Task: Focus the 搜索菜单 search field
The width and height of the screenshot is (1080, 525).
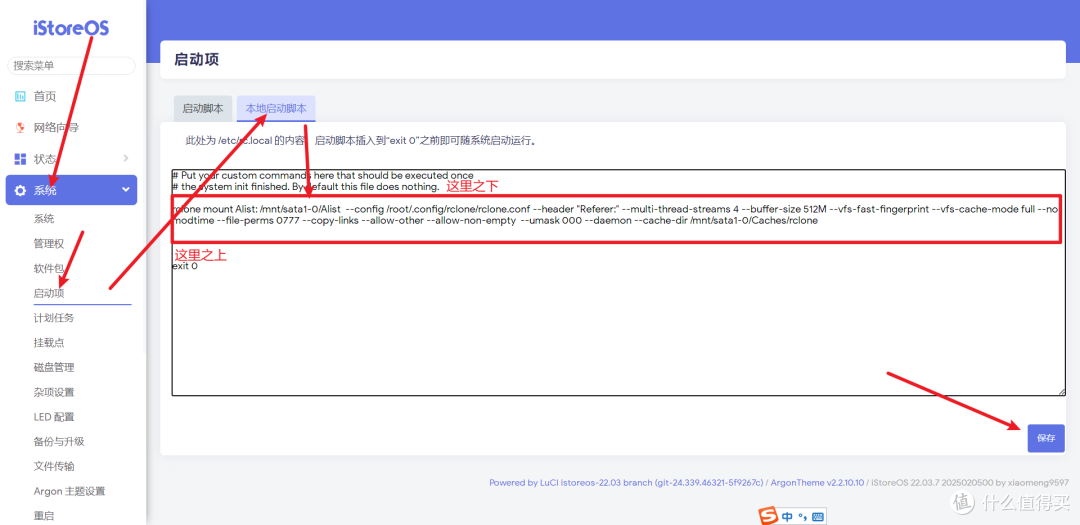Action: 71,65
